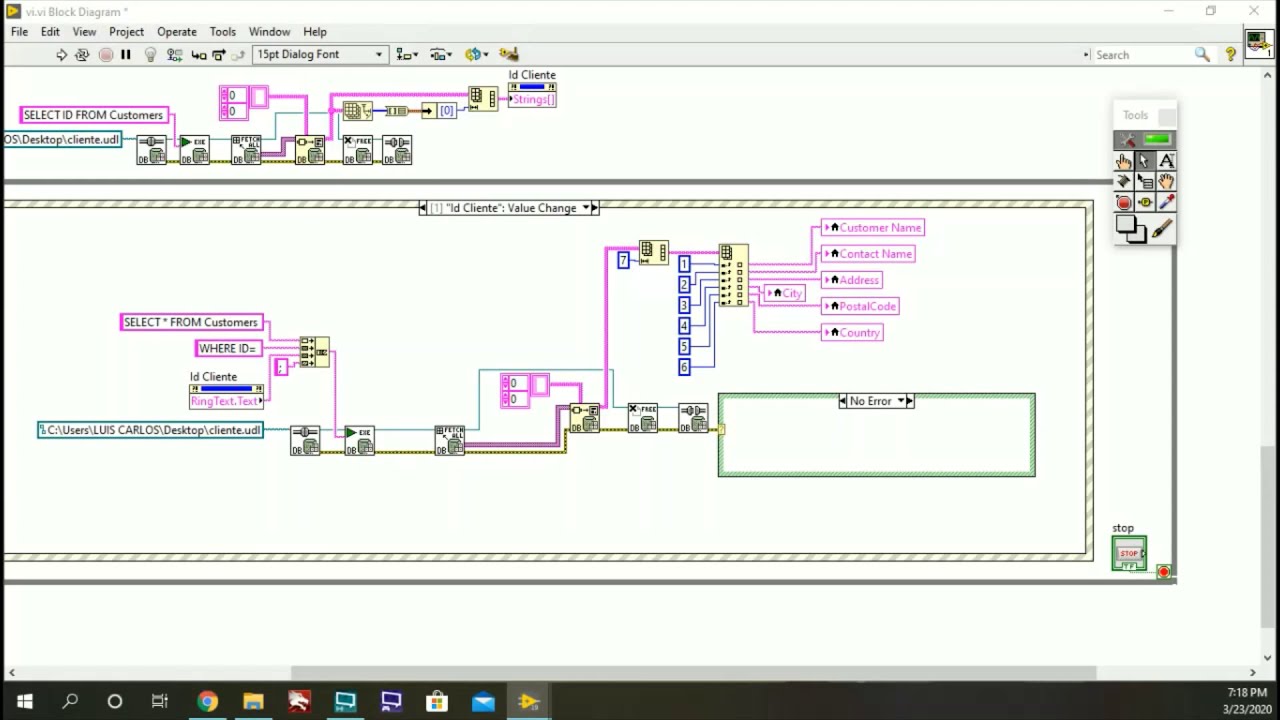
Task: Click the Id Cliente RingText.Text property node
Action: 227,396
